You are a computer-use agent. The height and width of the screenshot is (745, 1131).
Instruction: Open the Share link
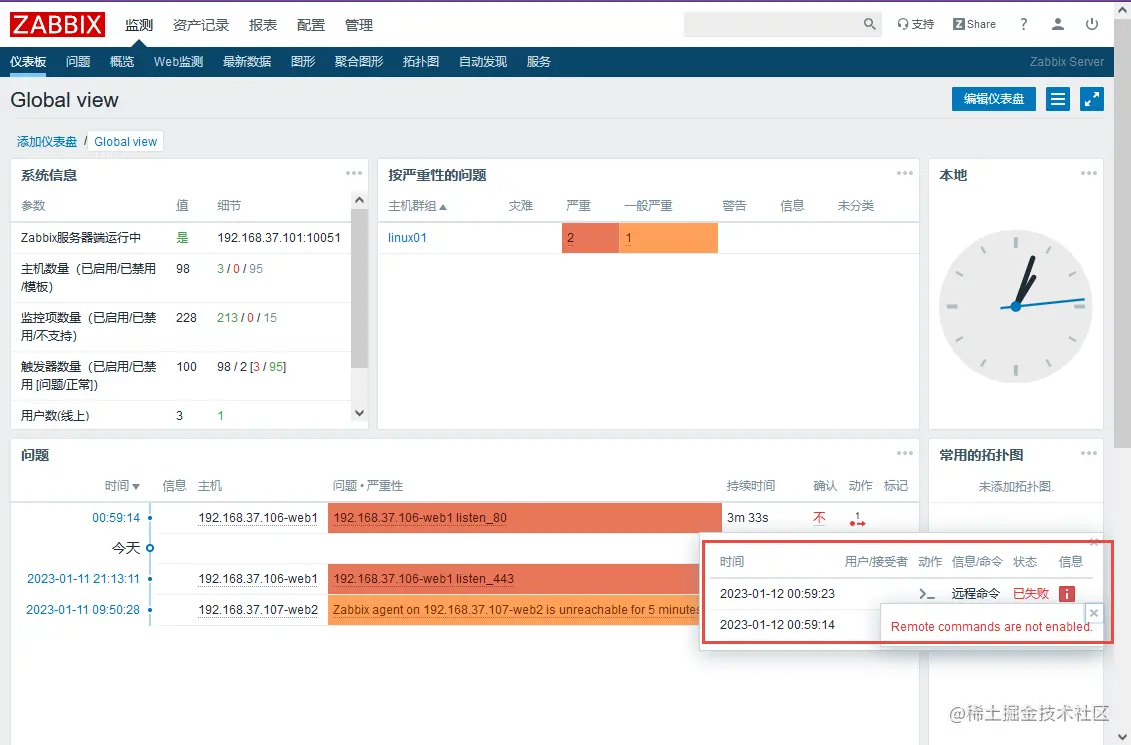pyautogui.click(x=974, y=25)
